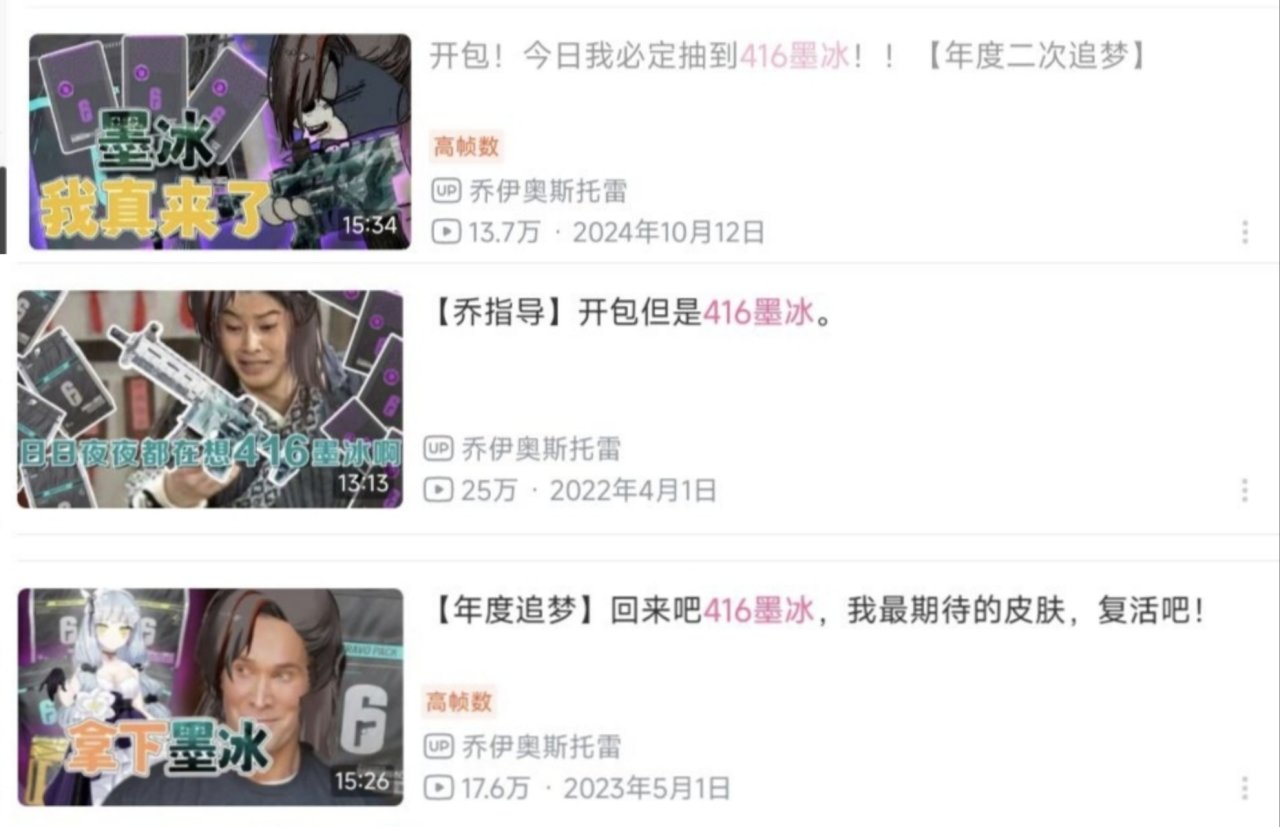Visit uploader 乔伊奥斯托雷 in the second result
The width and height of the screenshot is (1280, 827).
pyautogui.click(x=541, y=448)
